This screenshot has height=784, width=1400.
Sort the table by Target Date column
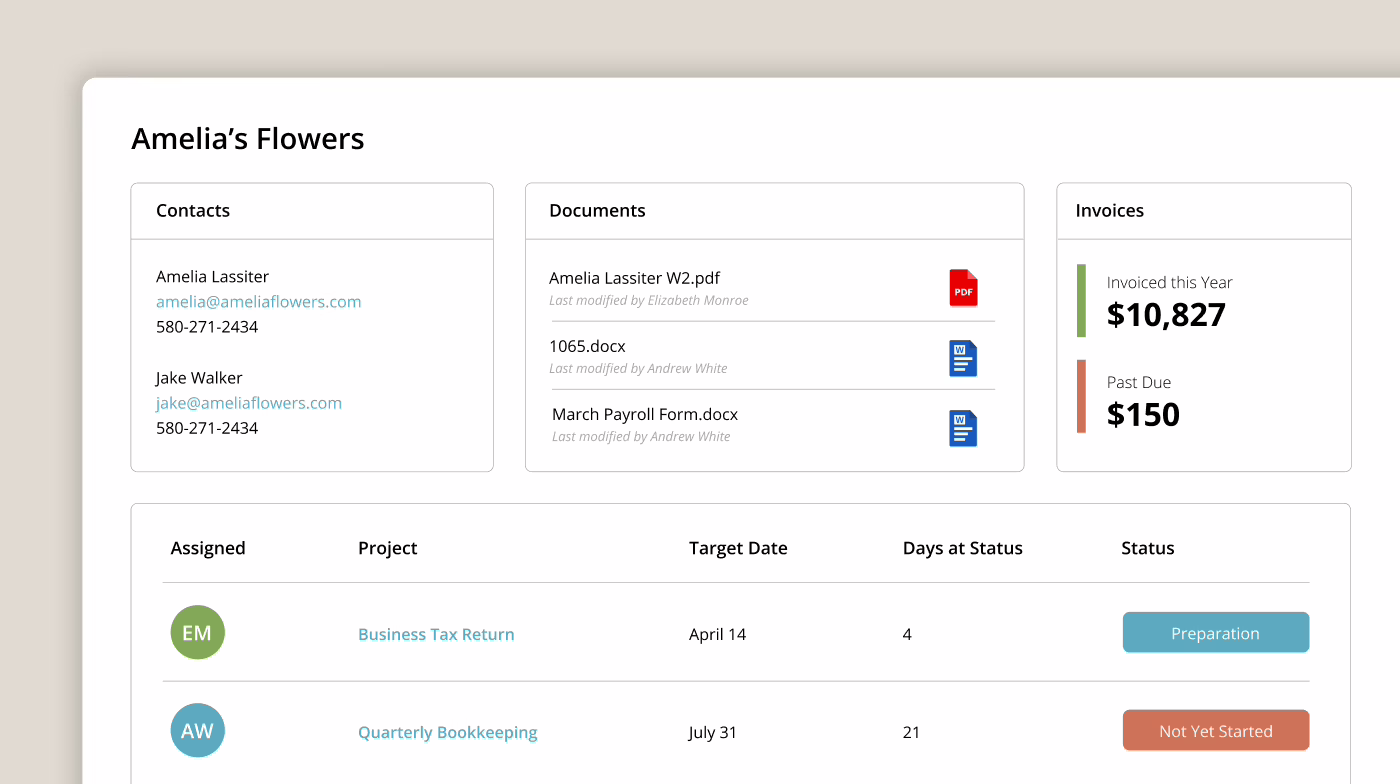click(x=738, y=547)
